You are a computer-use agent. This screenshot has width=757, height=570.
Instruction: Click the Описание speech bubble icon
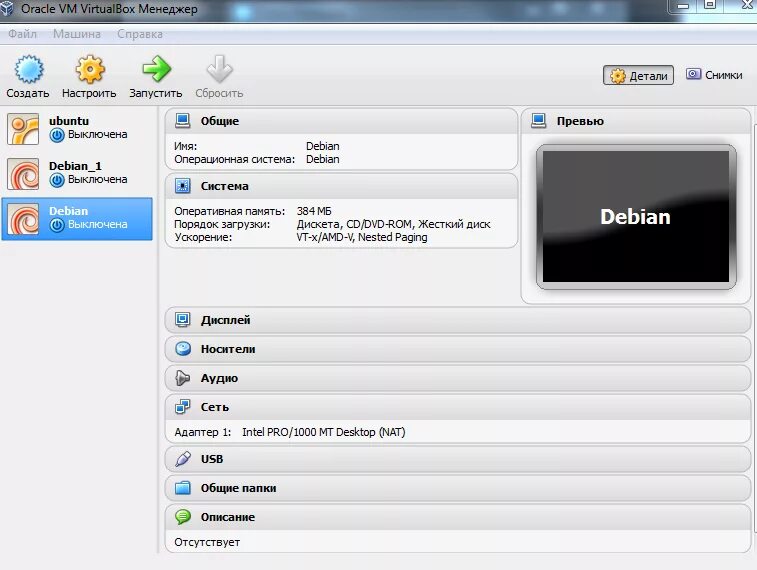coord(183,517)
